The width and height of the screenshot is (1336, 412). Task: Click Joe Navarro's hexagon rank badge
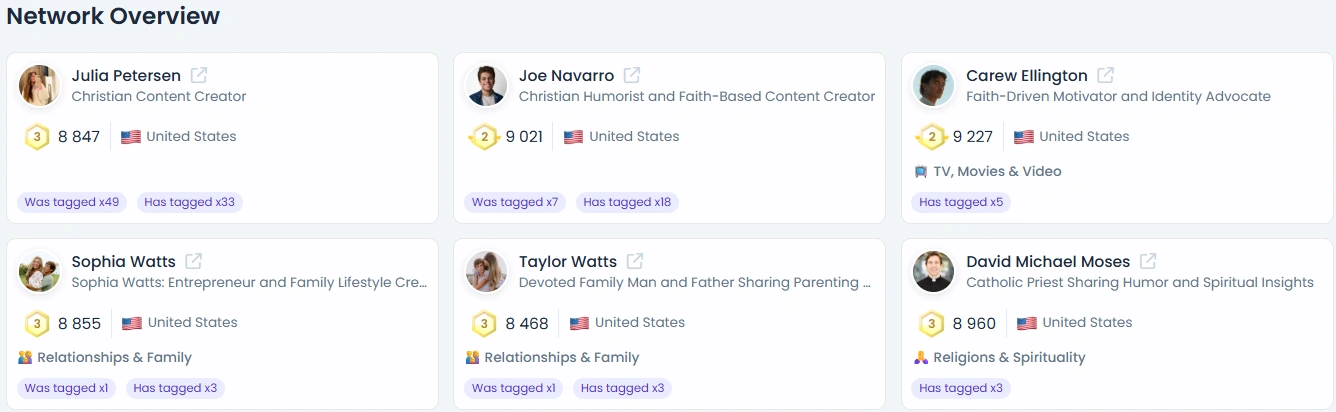pos(484,137)
